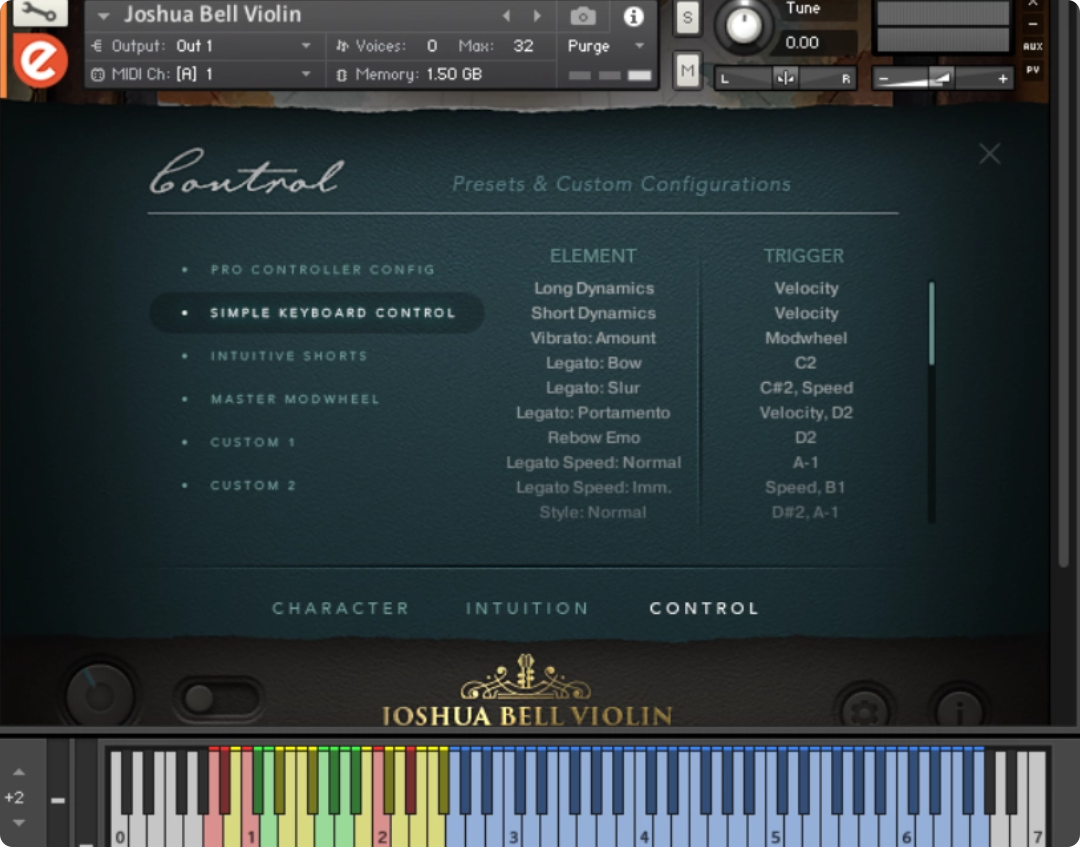
Task: Click the bottom-left round knob
Action: 100,696
